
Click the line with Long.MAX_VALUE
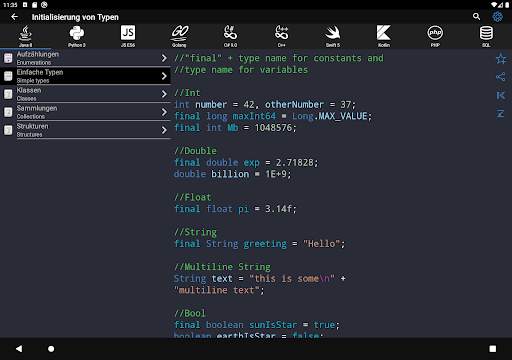[x=273, y=116]
